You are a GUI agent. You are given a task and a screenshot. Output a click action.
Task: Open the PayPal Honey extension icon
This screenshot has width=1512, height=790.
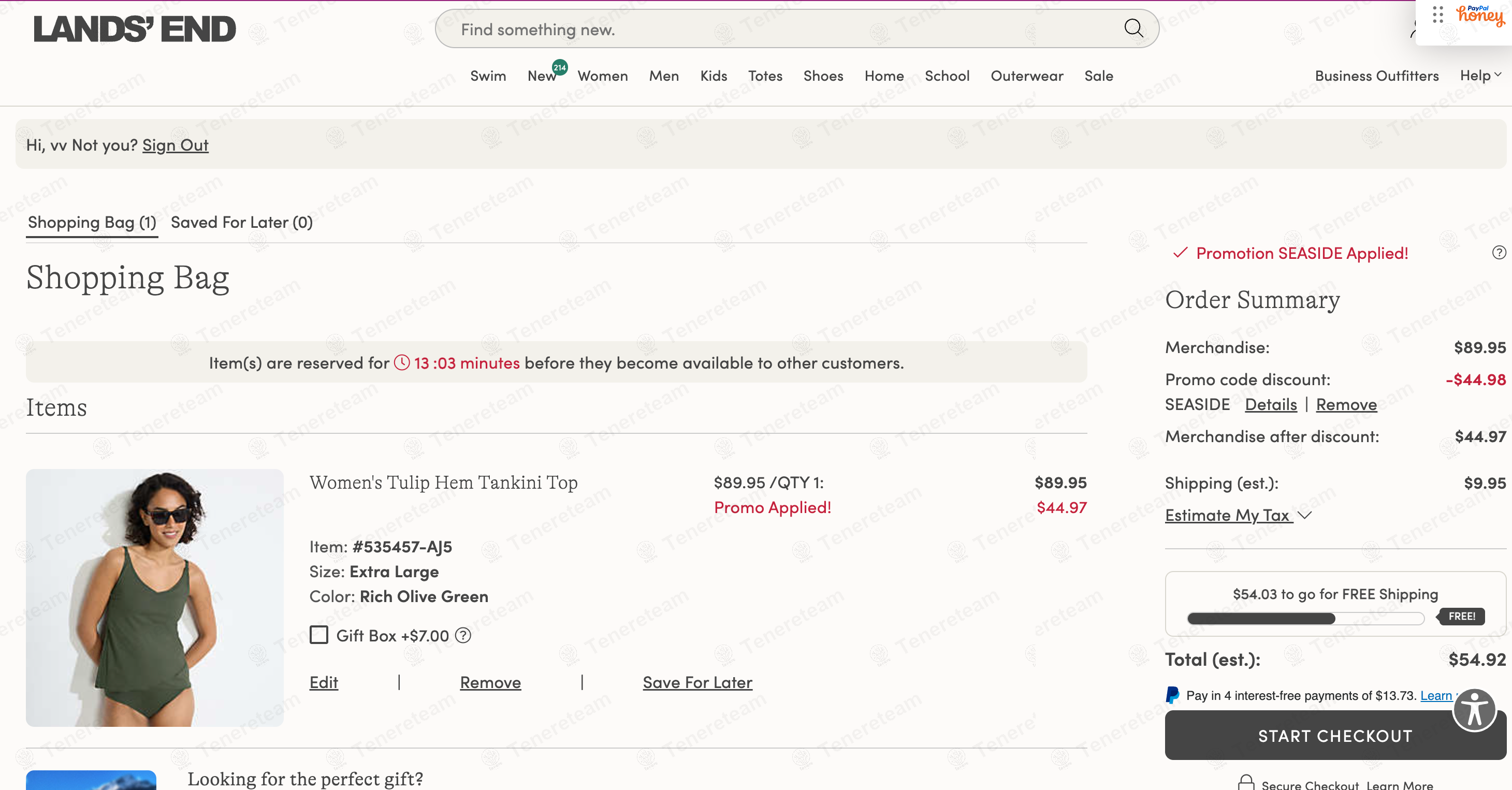point(1480,16)
